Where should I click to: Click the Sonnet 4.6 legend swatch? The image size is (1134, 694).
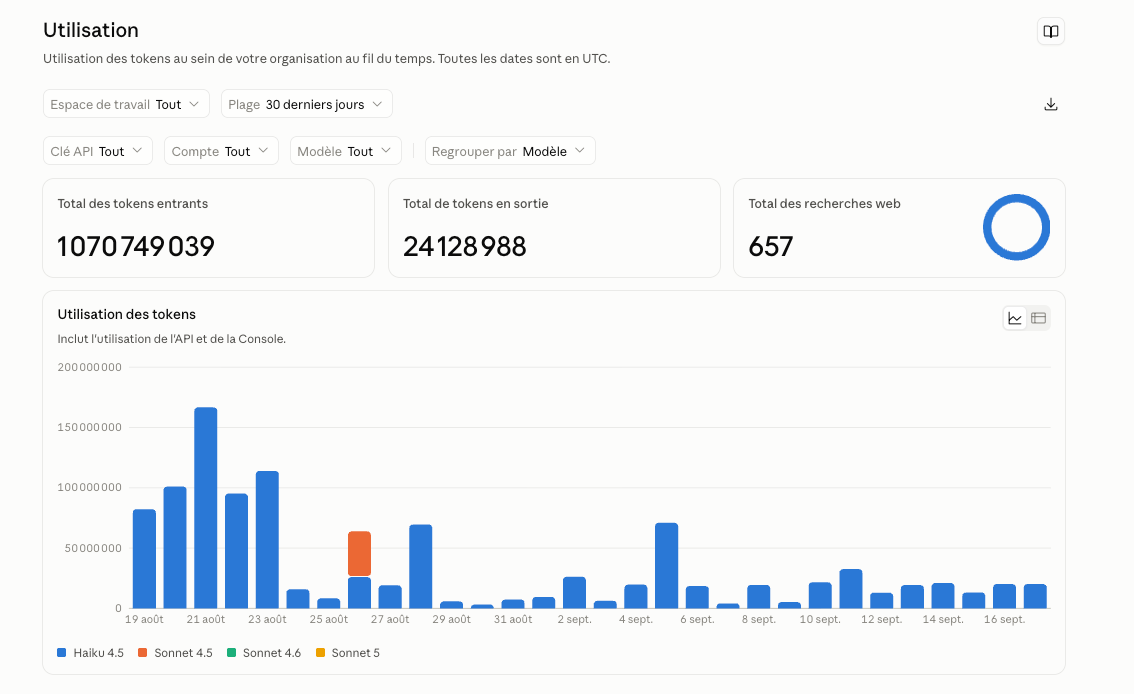point(231,653)
